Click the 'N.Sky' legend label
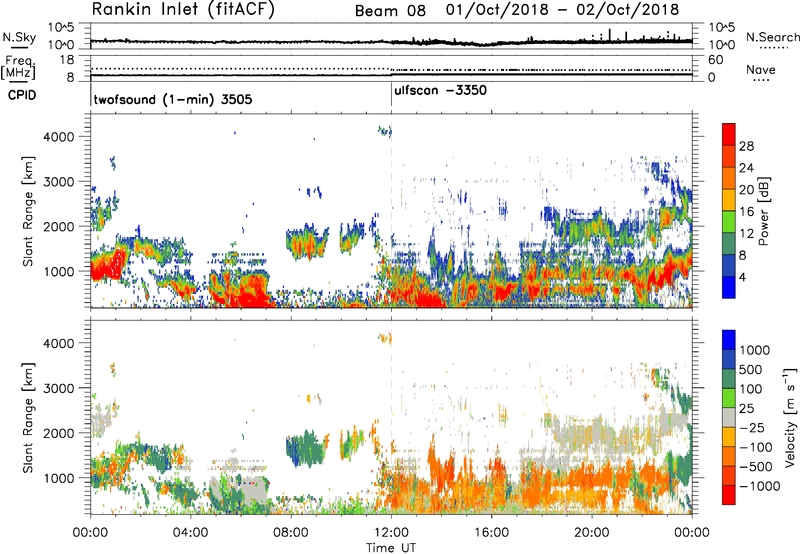This screenshot has height=554, width=800. tap(19, 37)
